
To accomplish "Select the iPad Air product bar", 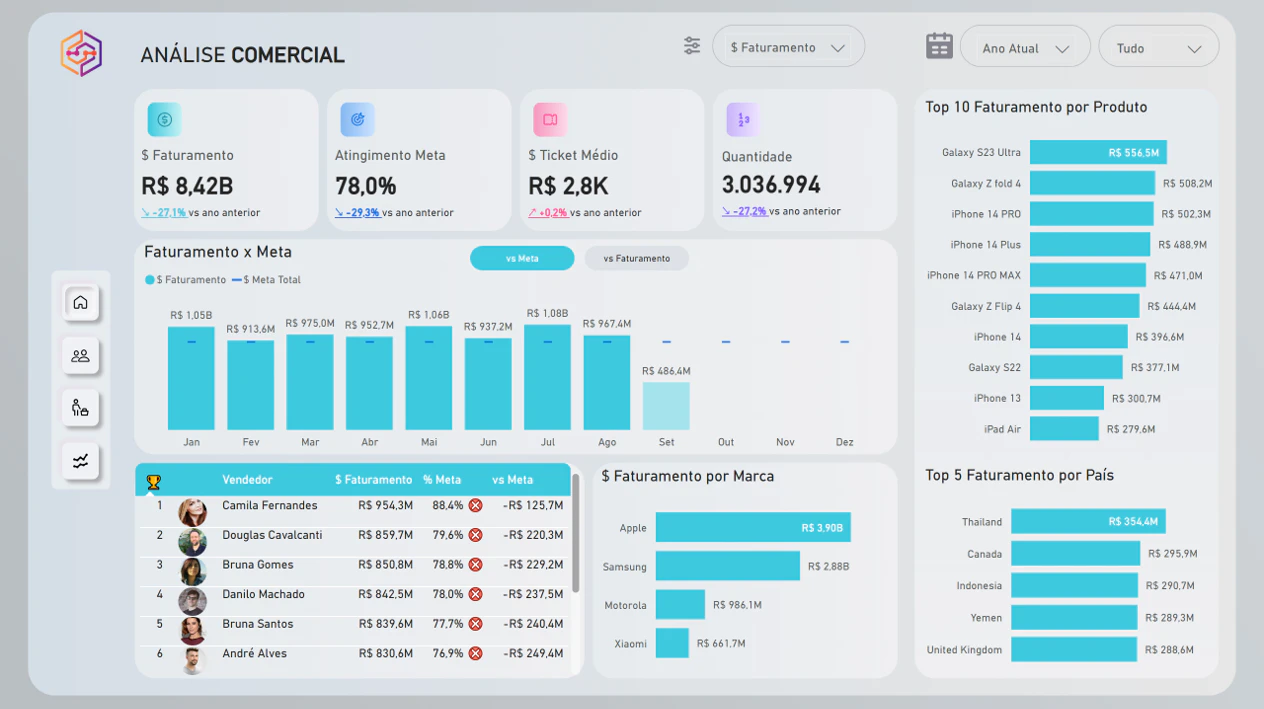I will pos(1064,429).
